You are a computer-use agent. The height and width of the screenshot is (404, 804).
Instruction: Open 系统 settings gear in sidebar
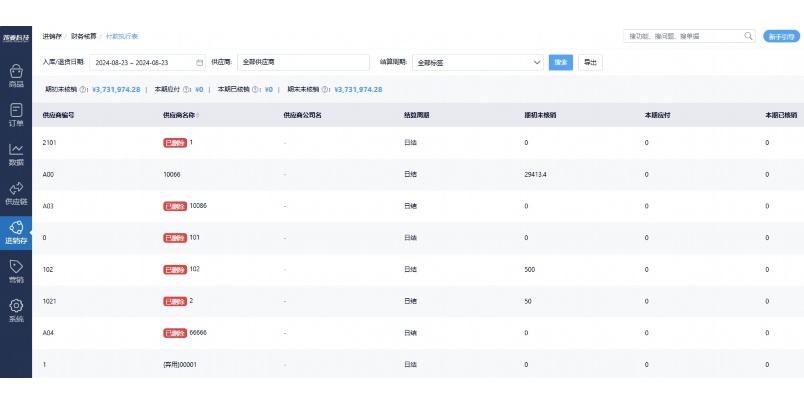click(16, 311)
